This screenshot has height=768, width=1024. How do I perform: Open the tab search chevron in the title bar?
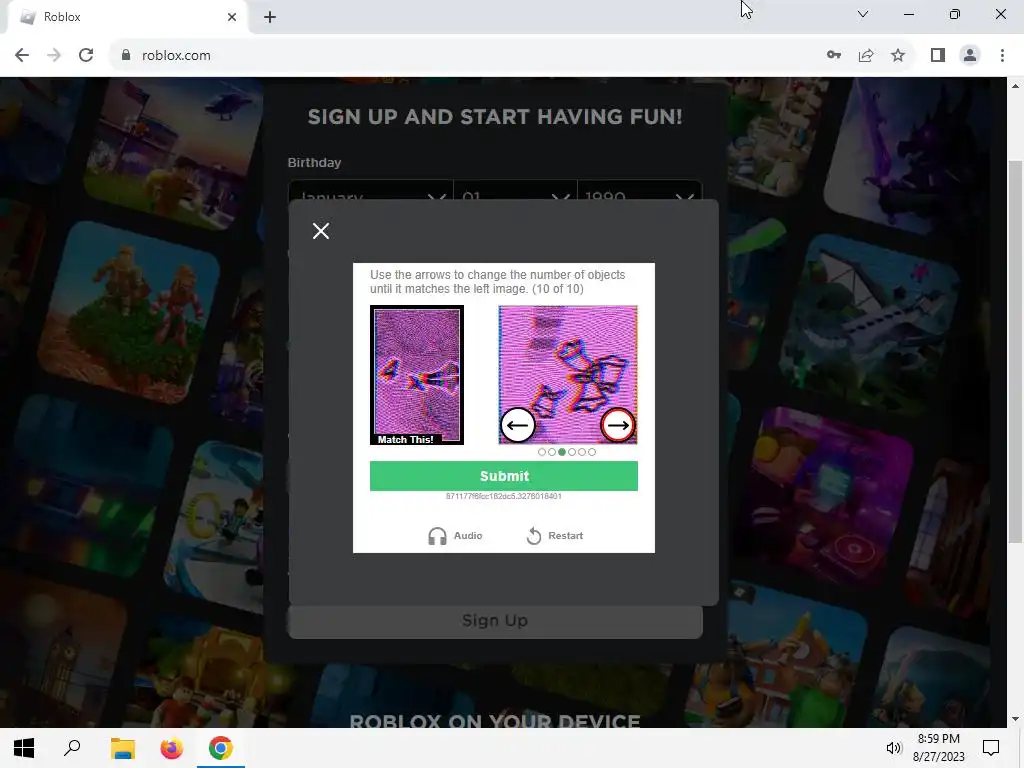coord(863,14)
